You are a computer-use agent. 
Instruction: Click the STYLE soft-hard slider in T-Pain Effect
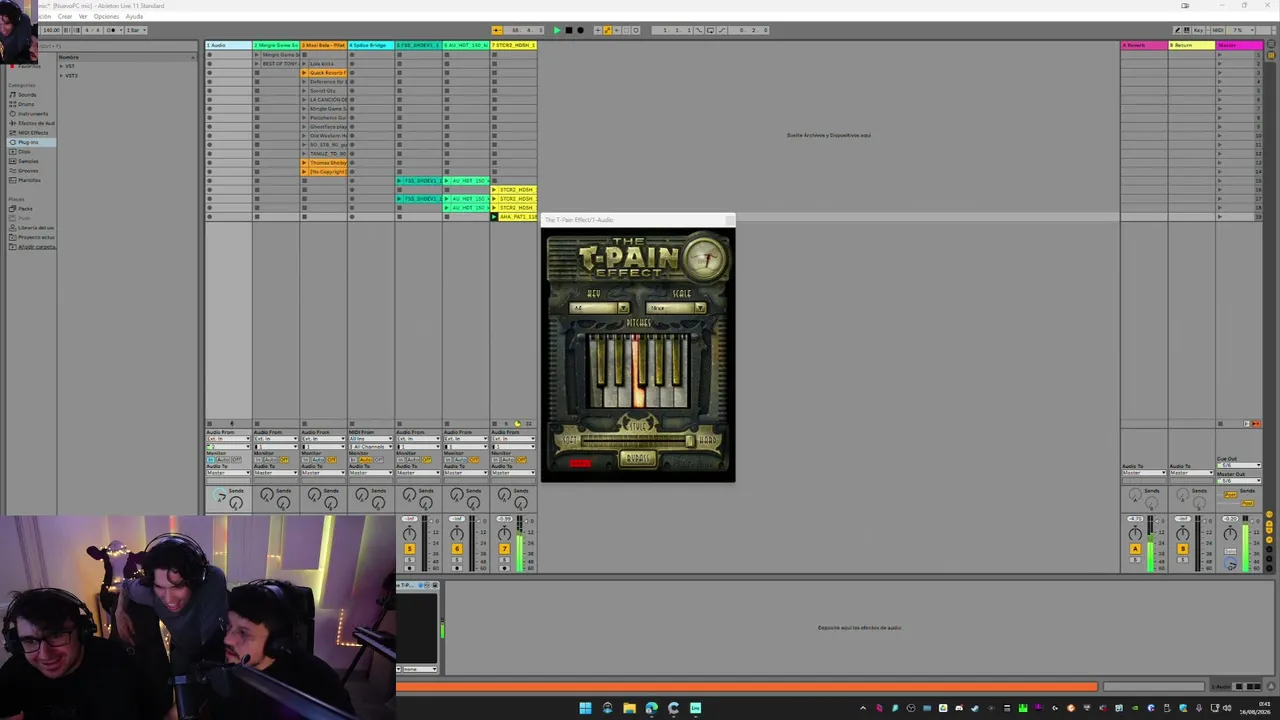(638, 440)
